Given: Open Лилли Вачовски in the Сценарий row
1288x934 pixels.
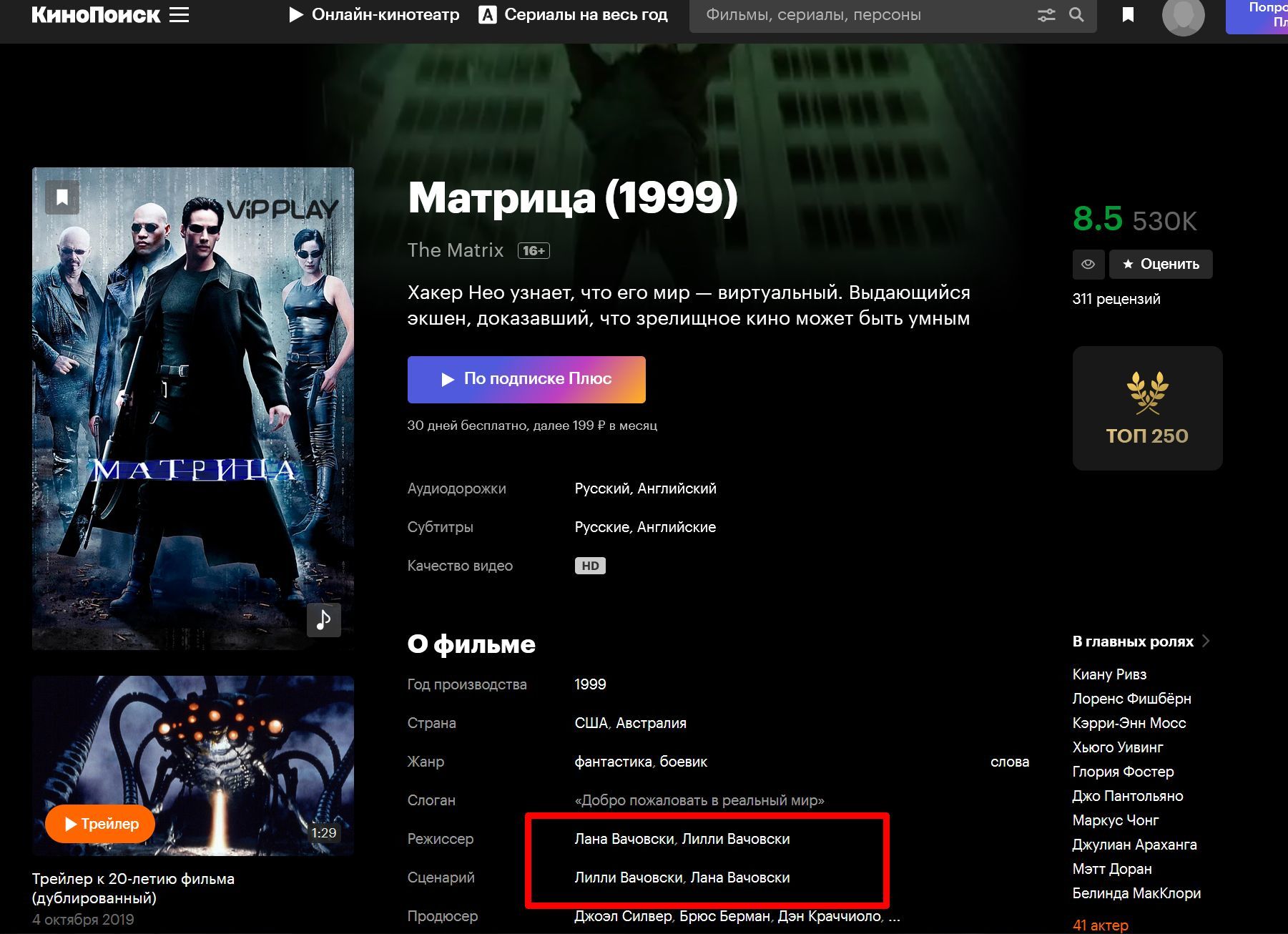Looking at the screenshot, I should tap(628, 878).
